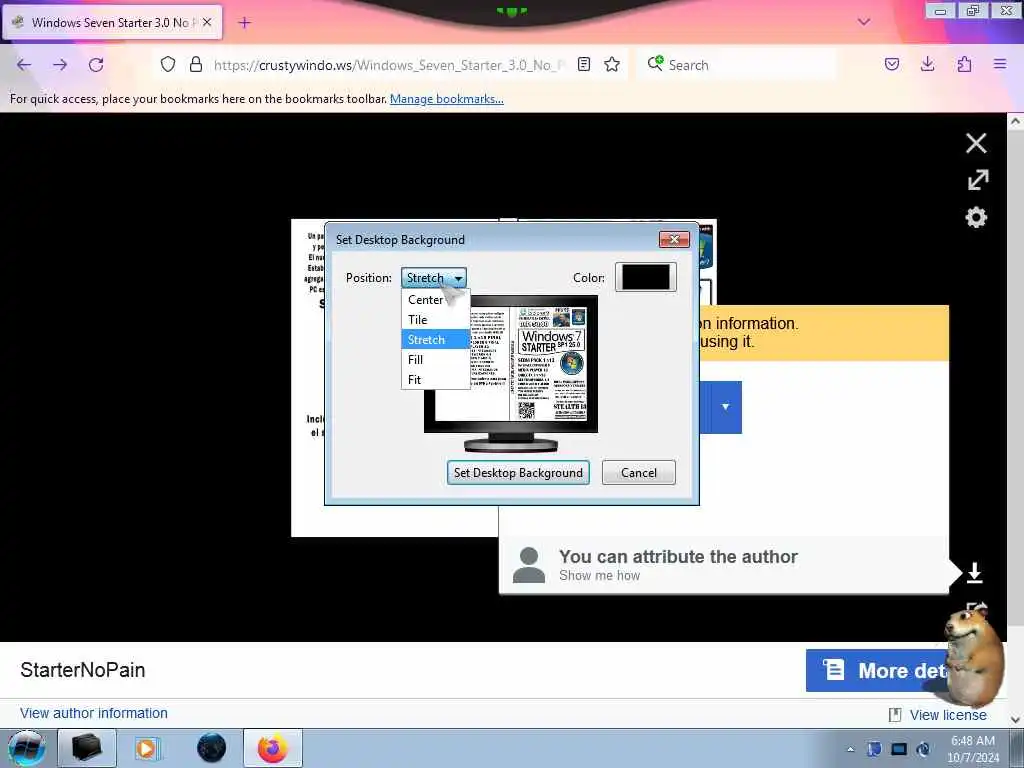Launch media player from the taskbar
This screenshot has width=1024, height=768.
(148, 748)
